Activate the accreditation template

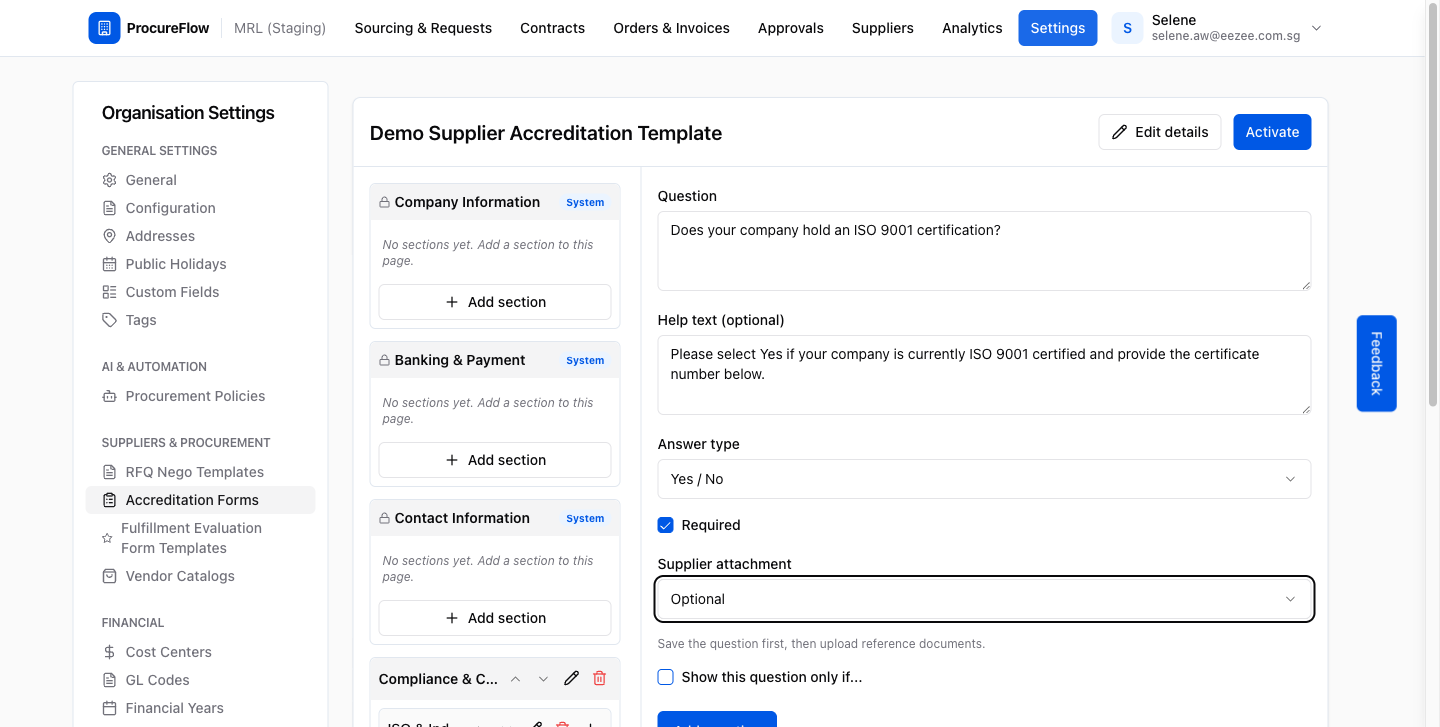[x=1272, y=132]
